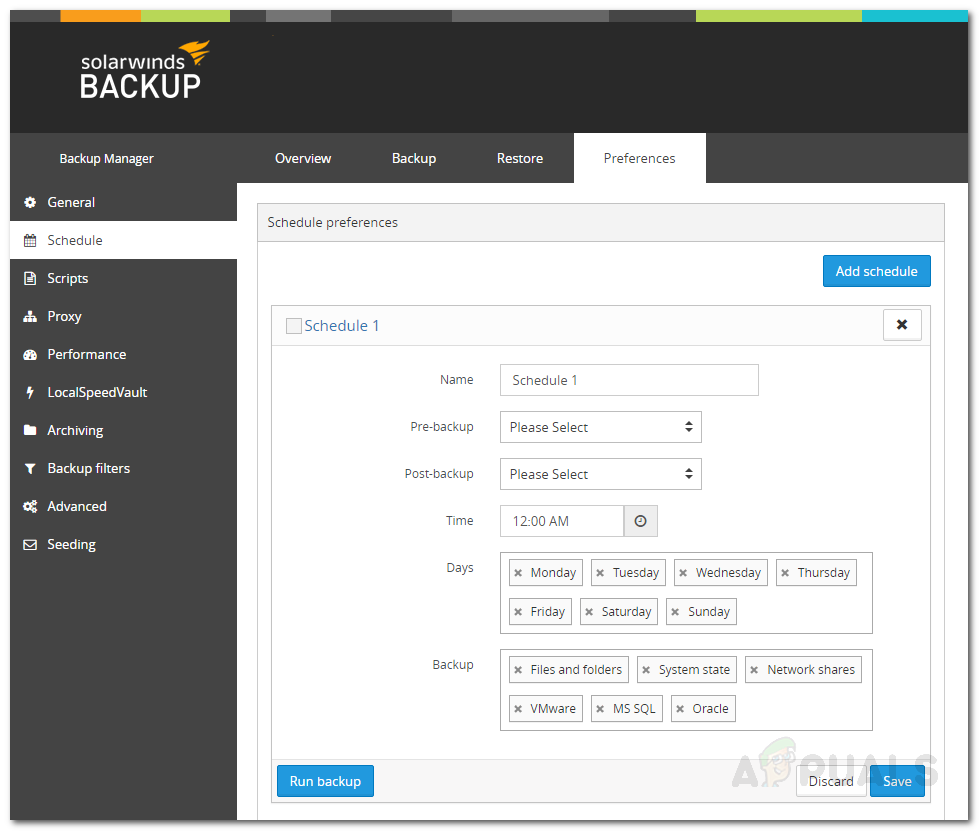Delete Schedule 1 with the X button
The image size is (979, 831).
(x=902, y=325)
